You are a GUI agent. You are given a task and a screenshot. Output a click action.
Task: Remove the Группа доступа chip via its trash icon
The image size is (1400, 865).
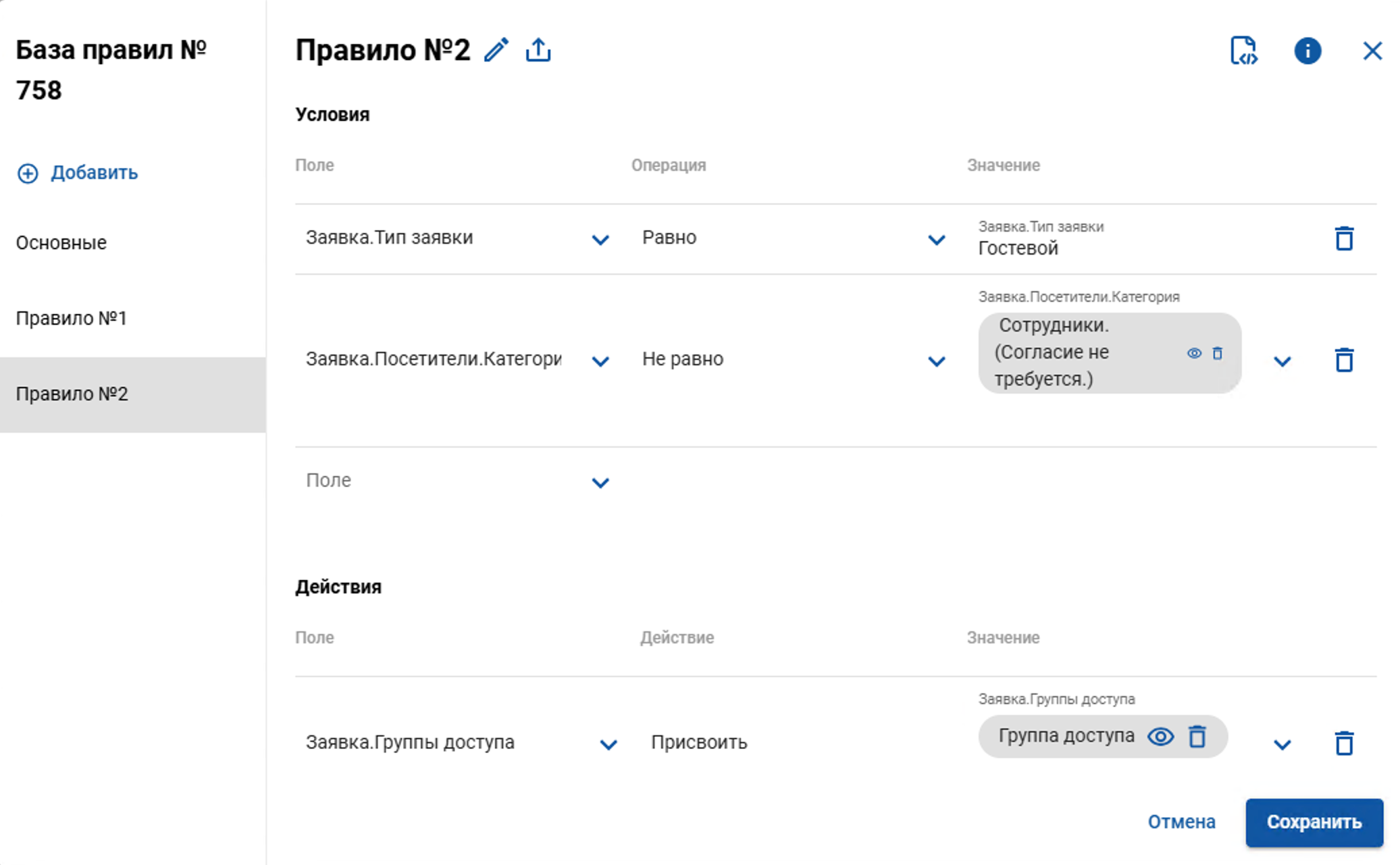1197,736
